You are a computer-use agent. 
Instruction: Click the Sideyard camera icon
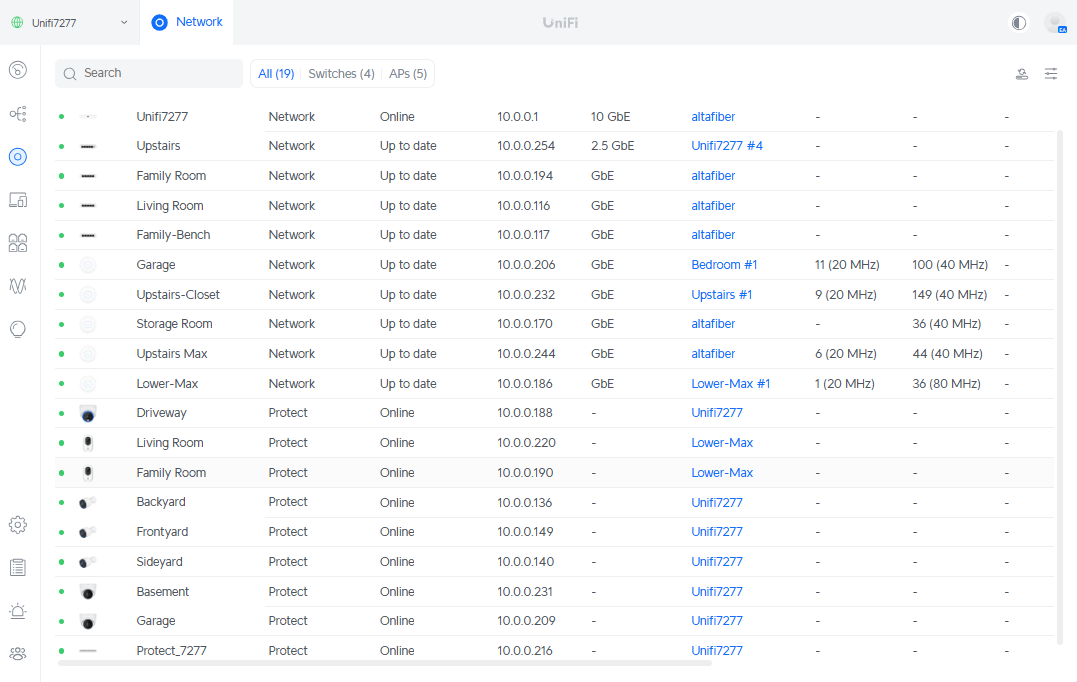(x=88, y=562)
